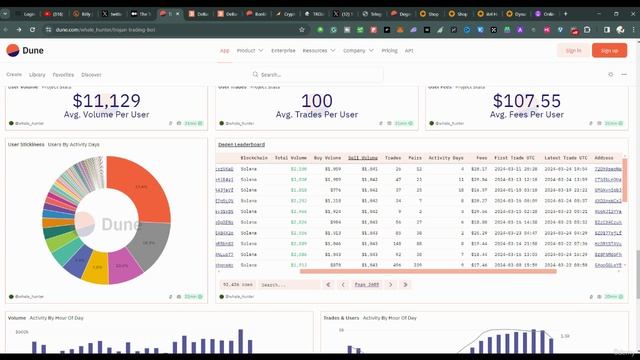Expand the Resources menu in Dune header
This screenshot has height=360, width=640.
click(319, 51)
